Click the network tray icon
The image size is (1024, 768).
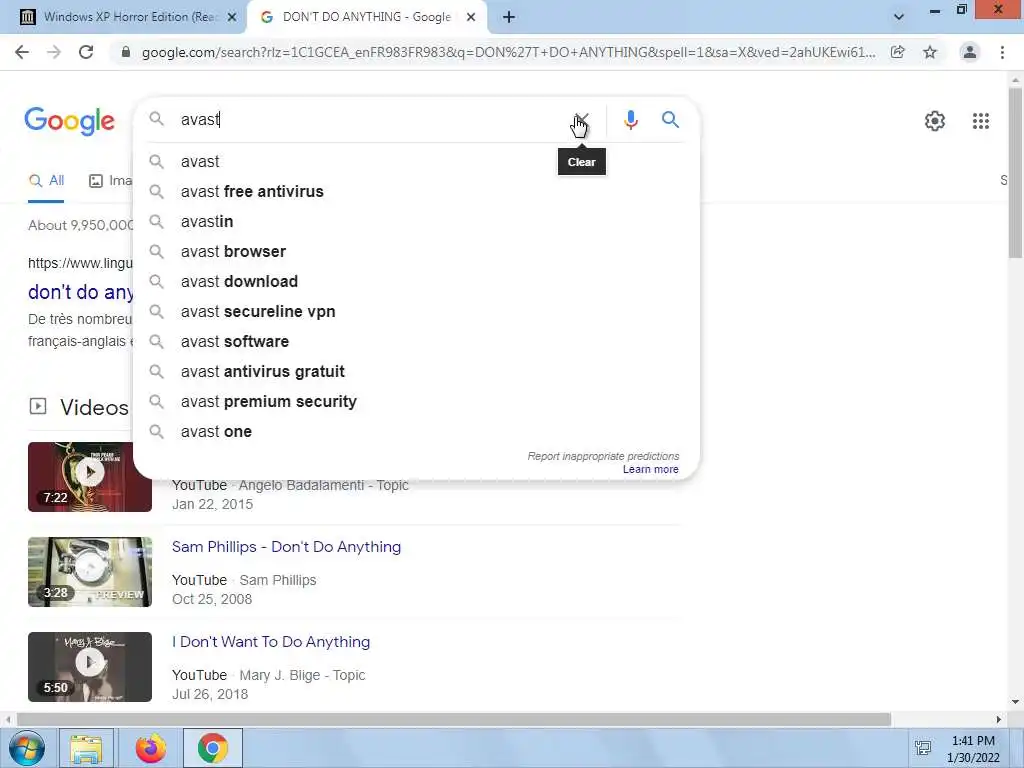pos(923,748)
